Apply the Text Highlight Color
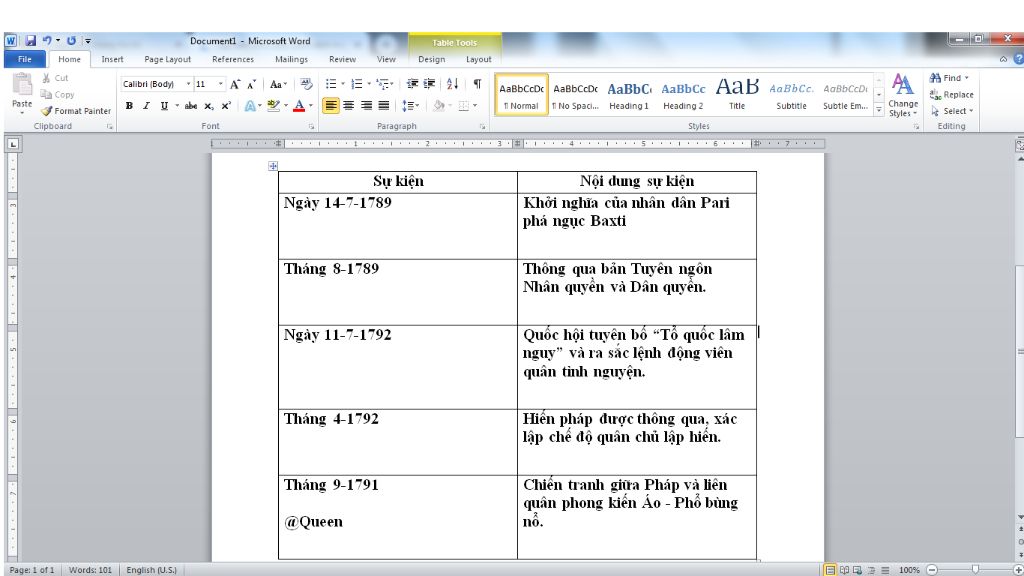Image resolution: width=1024 pixels, height=576 pixels. 274,106
